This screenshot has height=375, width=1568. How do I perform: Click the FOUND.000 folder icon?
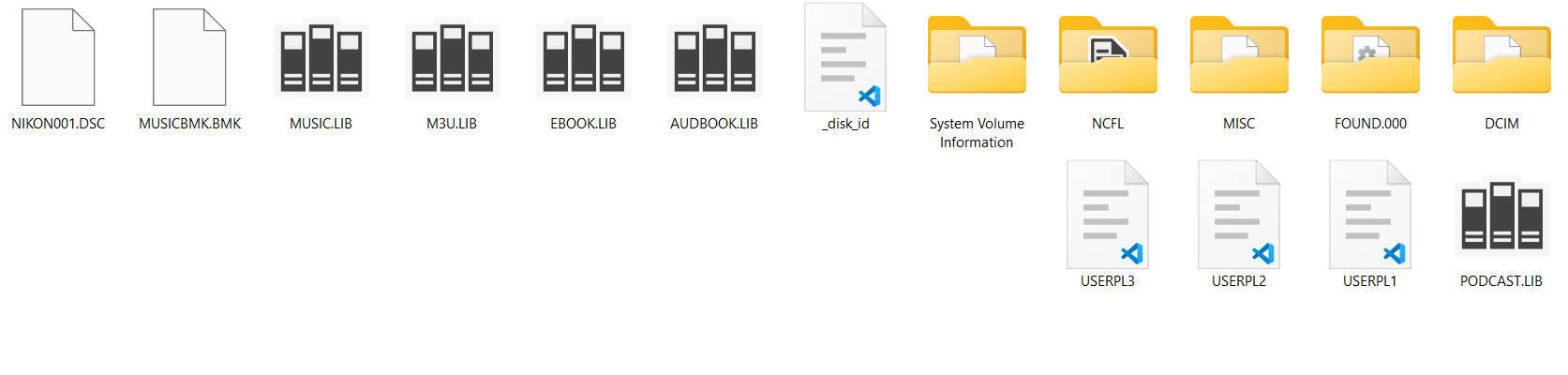(1370, 54)
